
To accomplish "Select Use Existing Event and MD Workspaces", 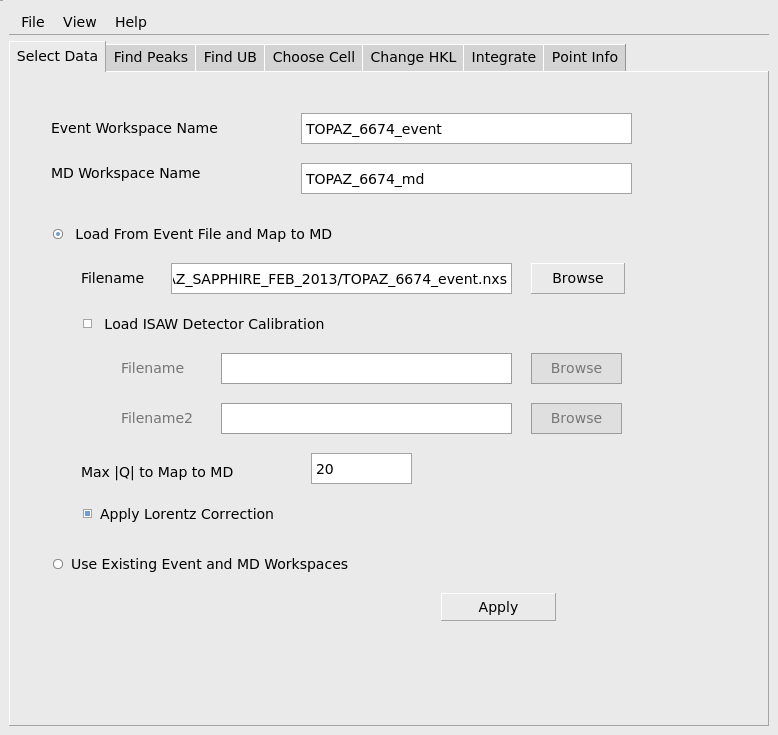I will tap(58, 564).
